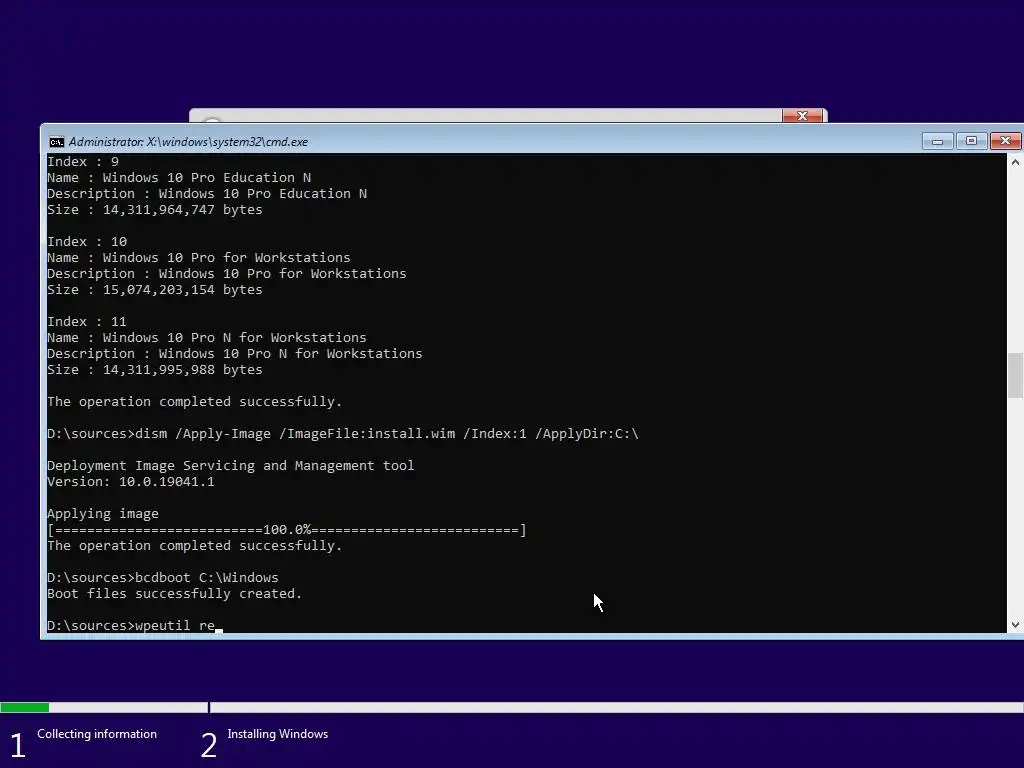
Task: Click 'Size : 14,311,964,747 bytes' line
Action: pos(155,210)
